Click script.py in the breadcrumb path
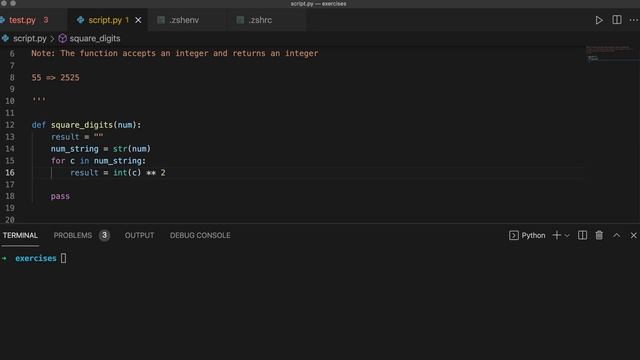The image size is (640, 360). point(29,38)
